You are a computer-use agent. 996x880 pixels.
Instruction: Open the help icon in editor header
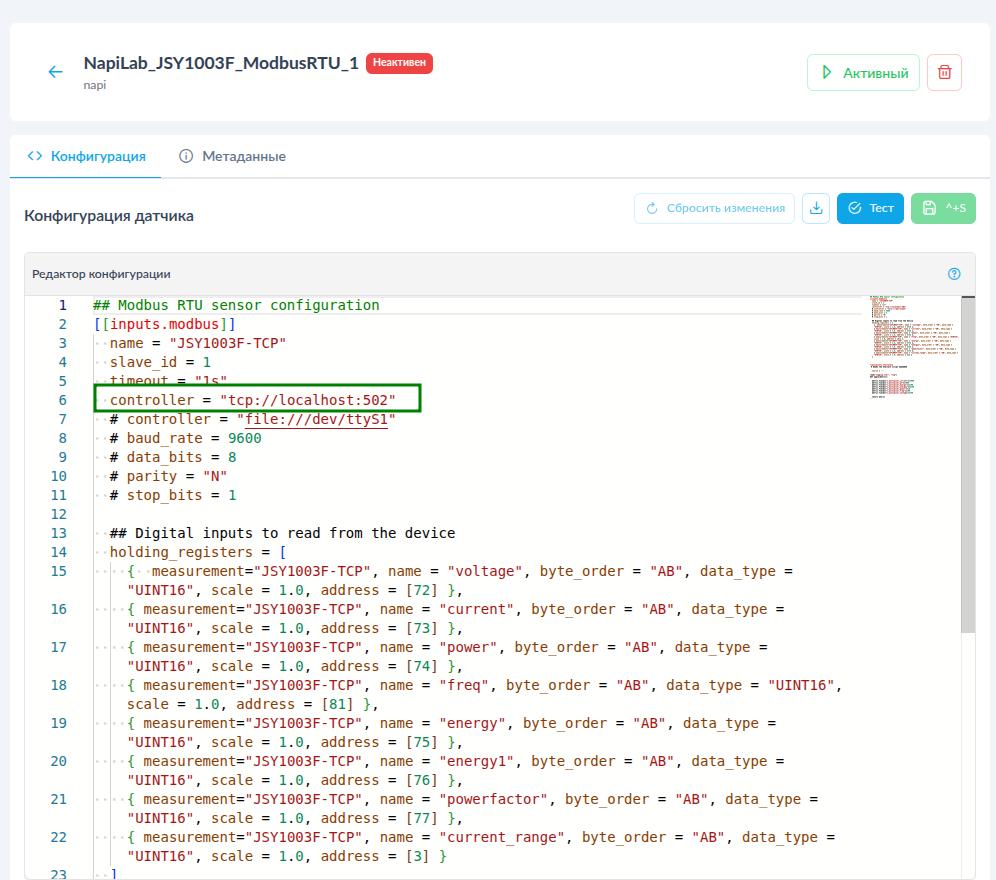coord(954,274)
